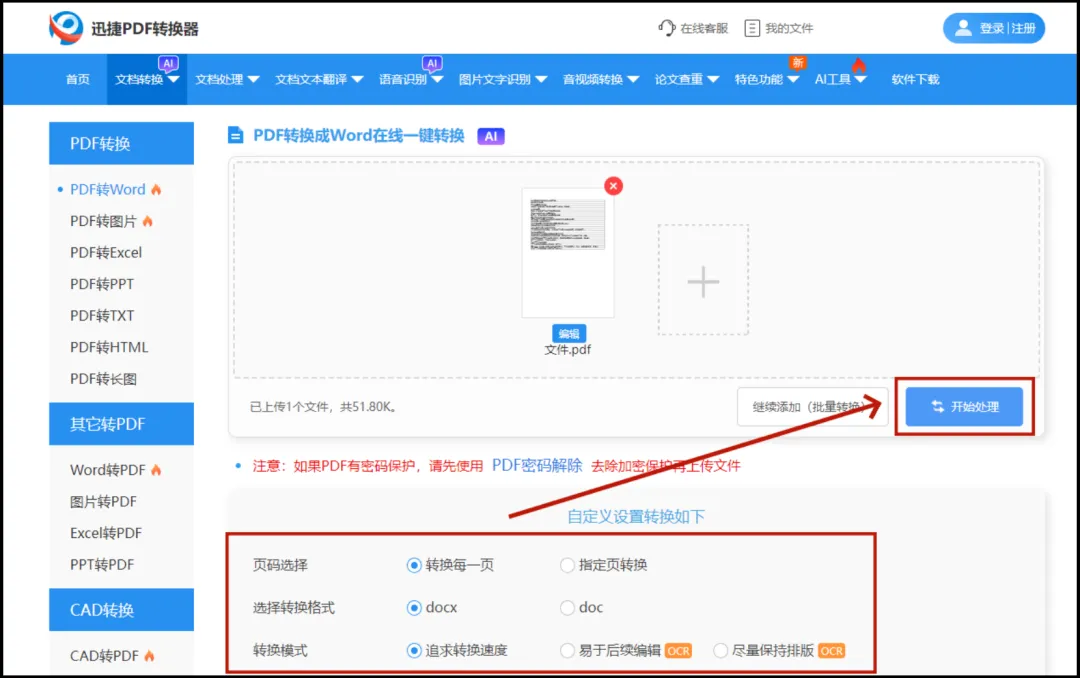
Task: Click the flame icon above AI工具
Action: 858,65
